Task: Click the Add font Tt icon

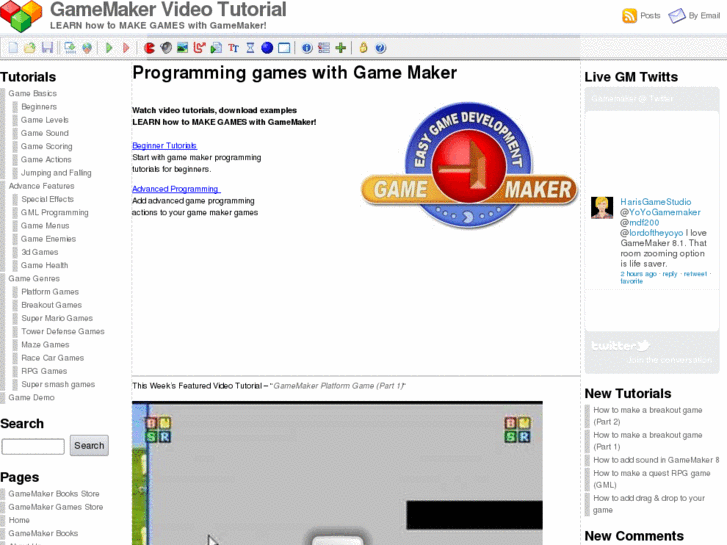Action: pos(233,48)
